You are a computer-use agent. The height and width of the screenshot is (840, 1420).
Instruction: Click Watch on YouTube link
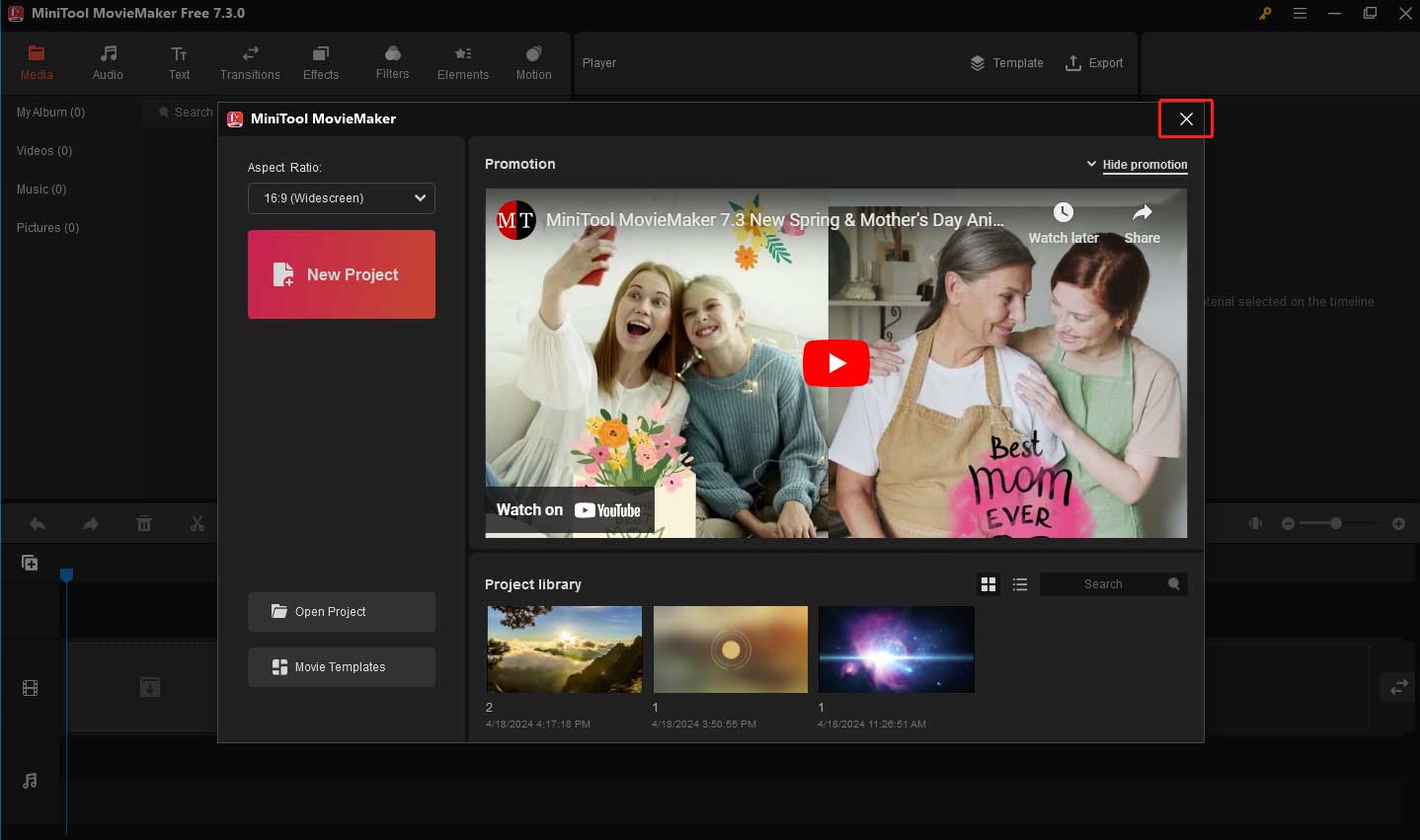569,510
